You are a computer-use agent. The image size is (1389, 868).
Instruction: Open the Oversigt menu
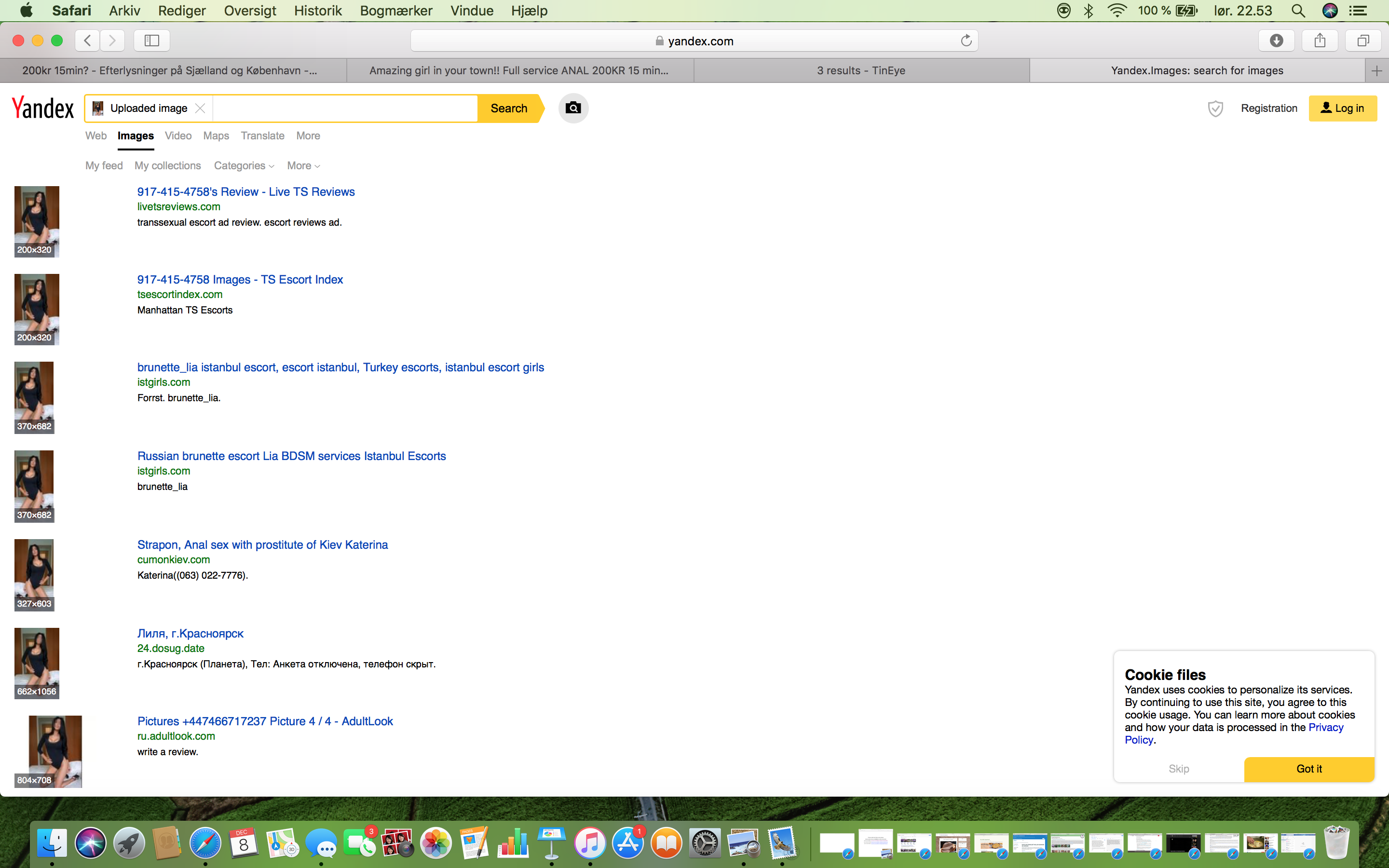250,10
